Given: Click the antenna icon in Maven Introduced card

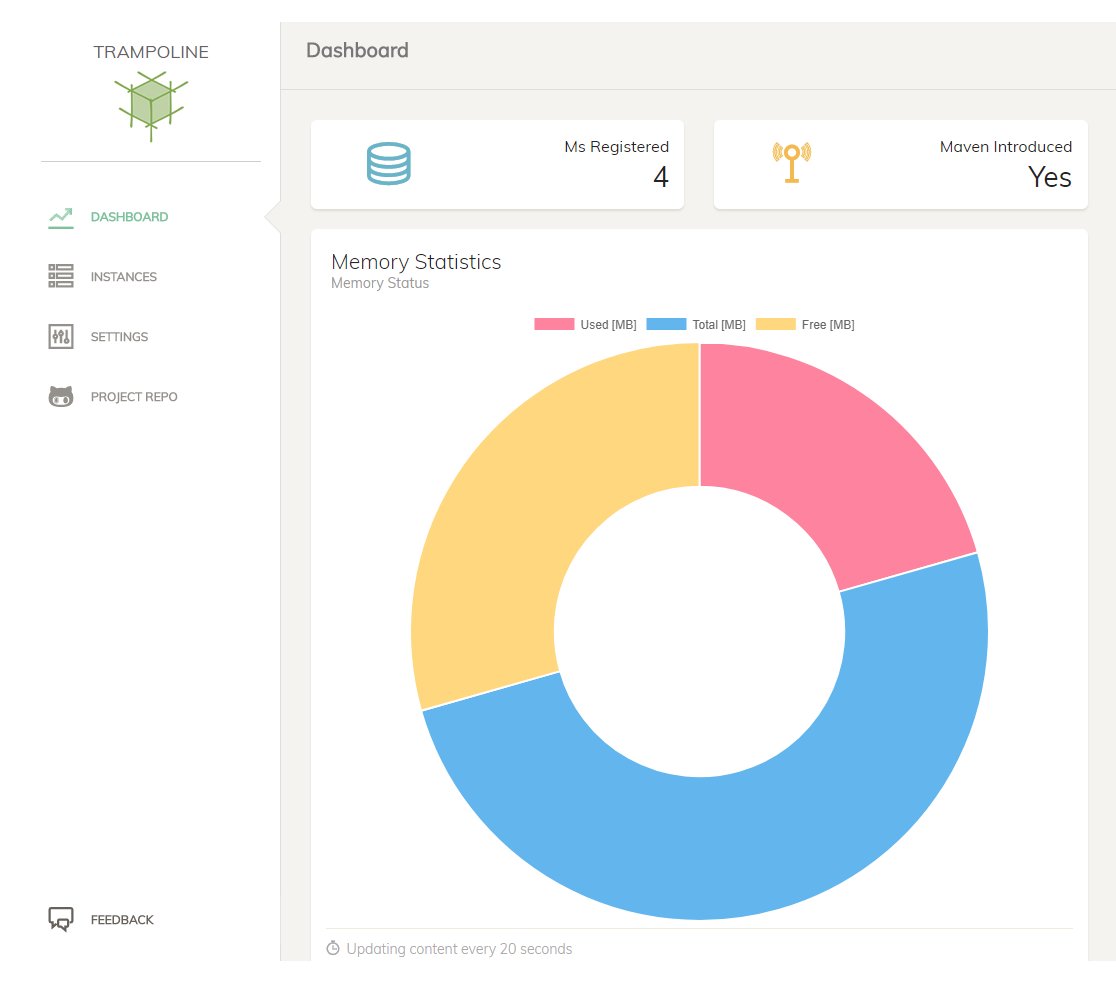Looking at the screenshot, I should tap(791, 162).
